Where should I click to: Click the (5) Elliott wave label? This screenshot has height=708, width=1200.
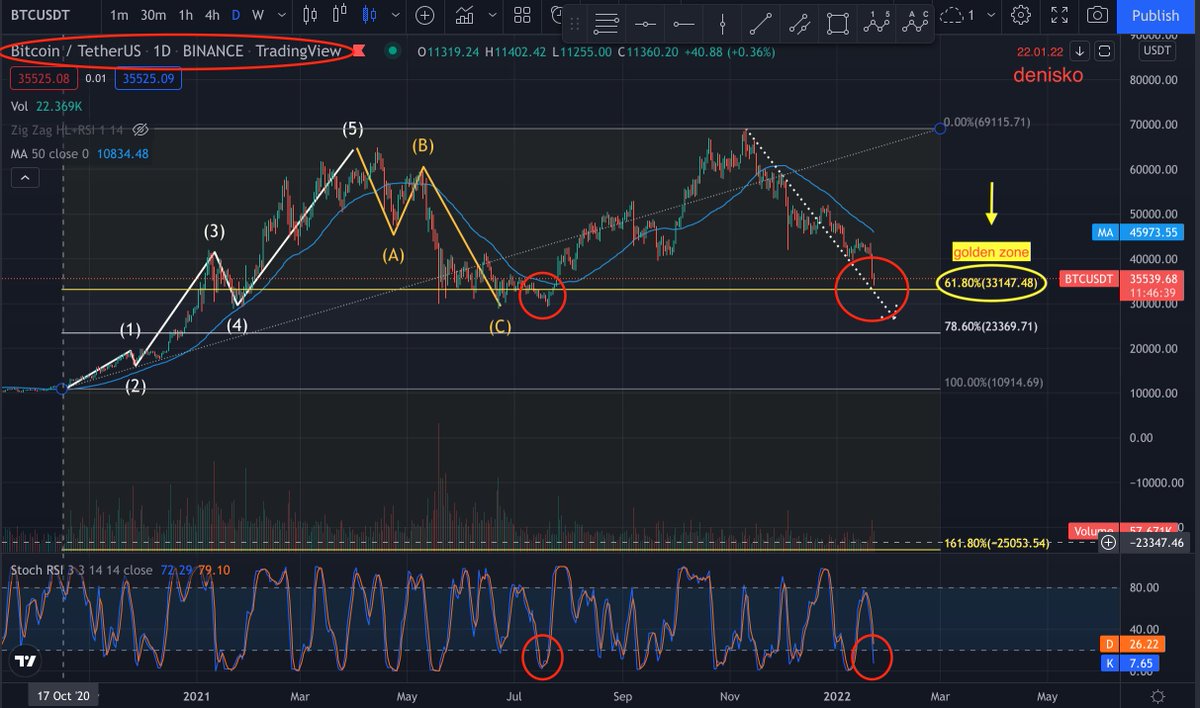(352, 128)
